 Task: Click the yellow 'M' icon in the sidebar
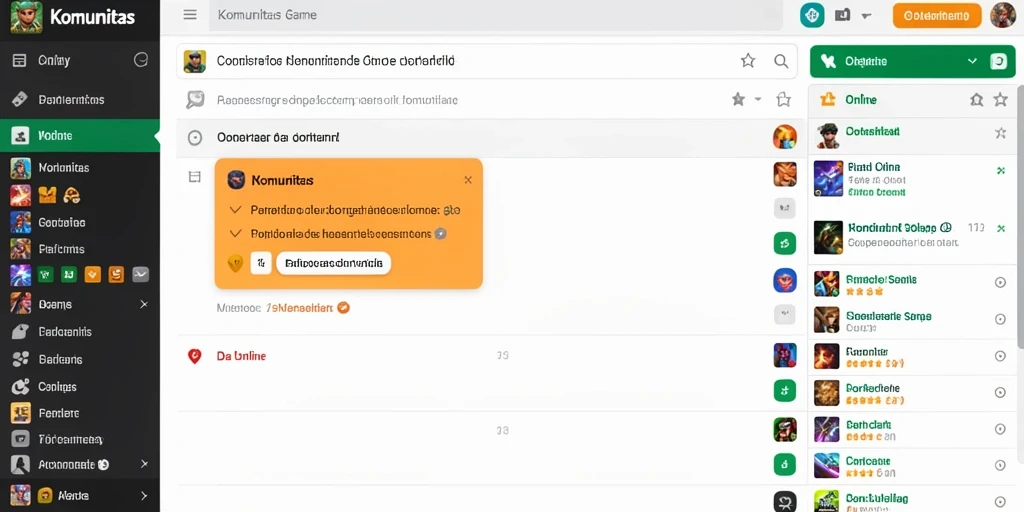click(x=48, y=195)
